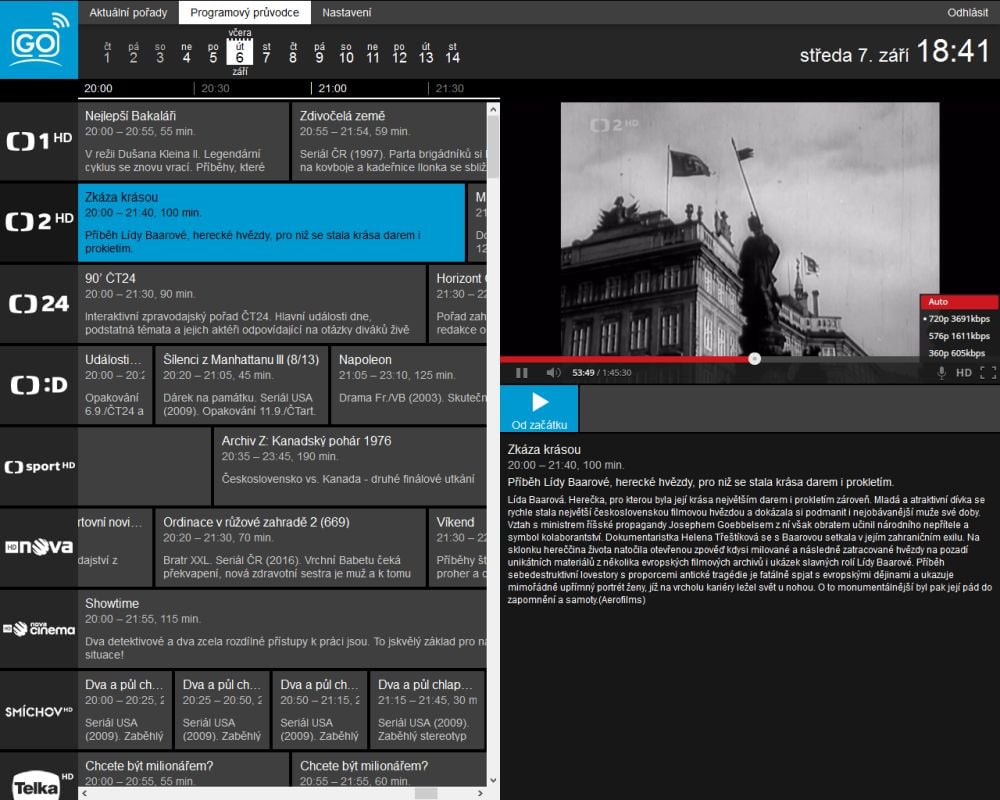The height and width of the screenshot is (800, 1000).
Task: Pick 576p 1611kbps quality option
Action: pos(958,336)
